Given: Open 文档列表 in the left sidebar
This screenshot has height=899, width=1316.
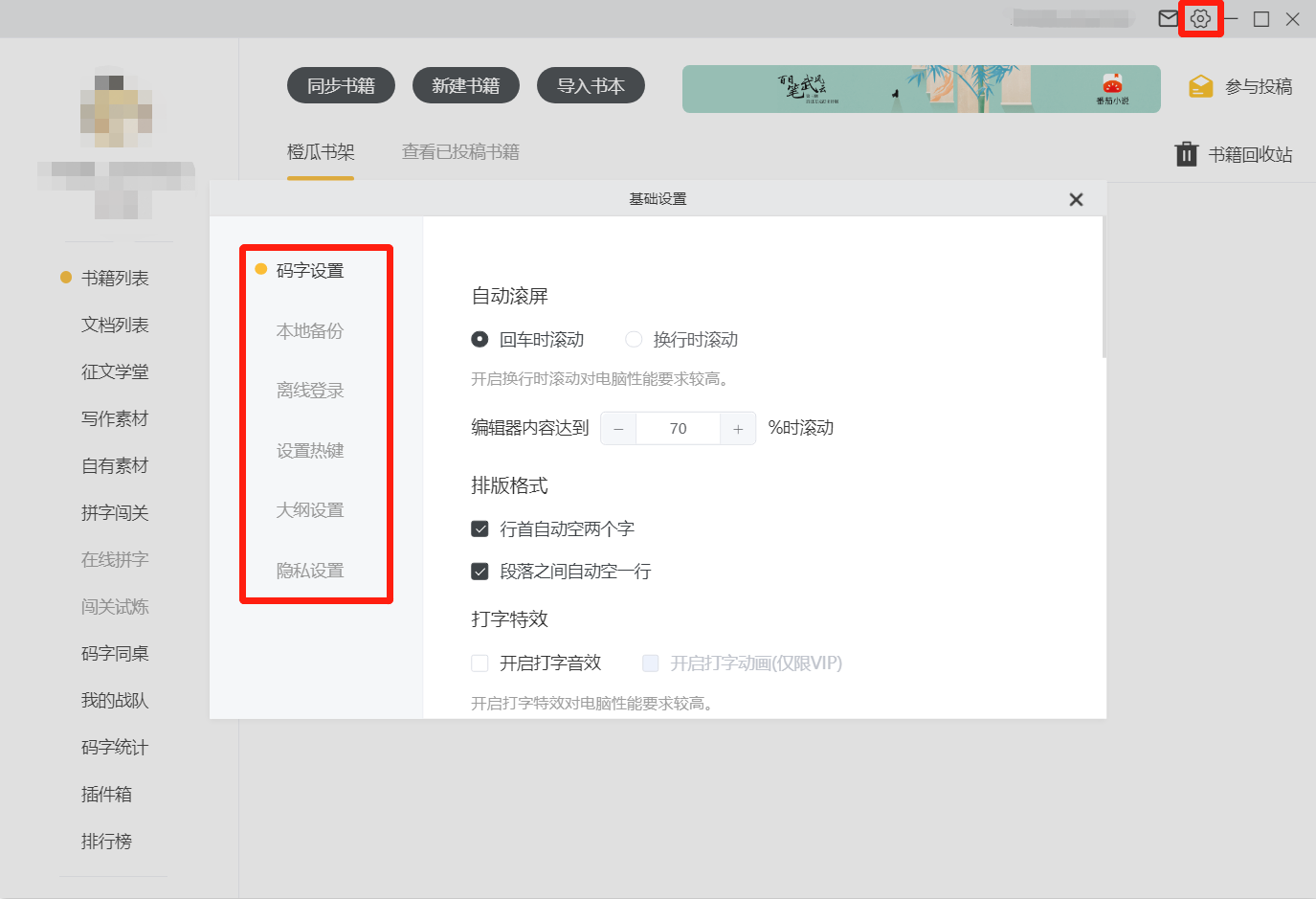Looking at the screenshot, I should click(x=115, y=325).
